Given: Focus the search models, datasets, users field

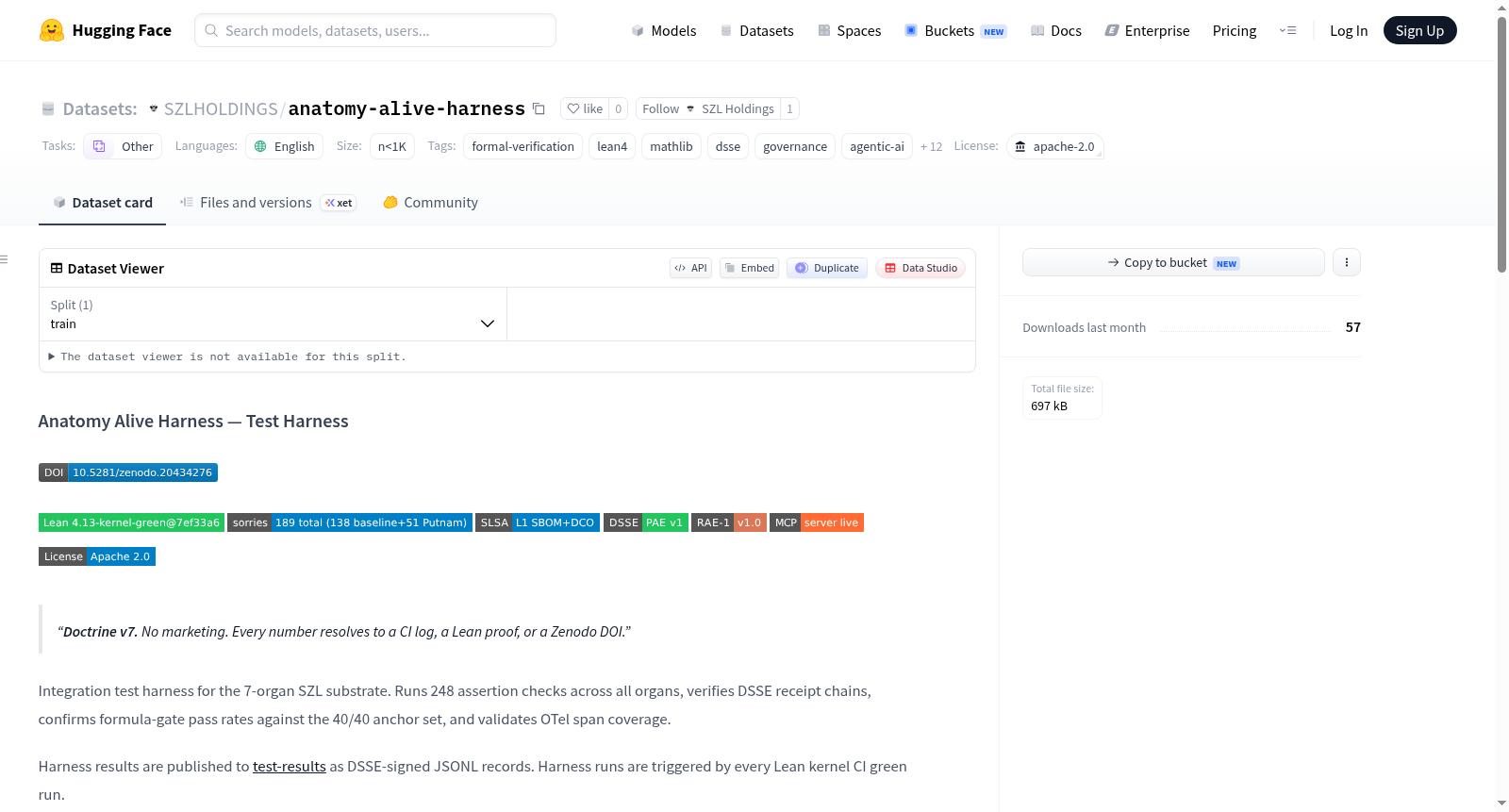Looking at the screenshot, I should click(x=375, y=30).
